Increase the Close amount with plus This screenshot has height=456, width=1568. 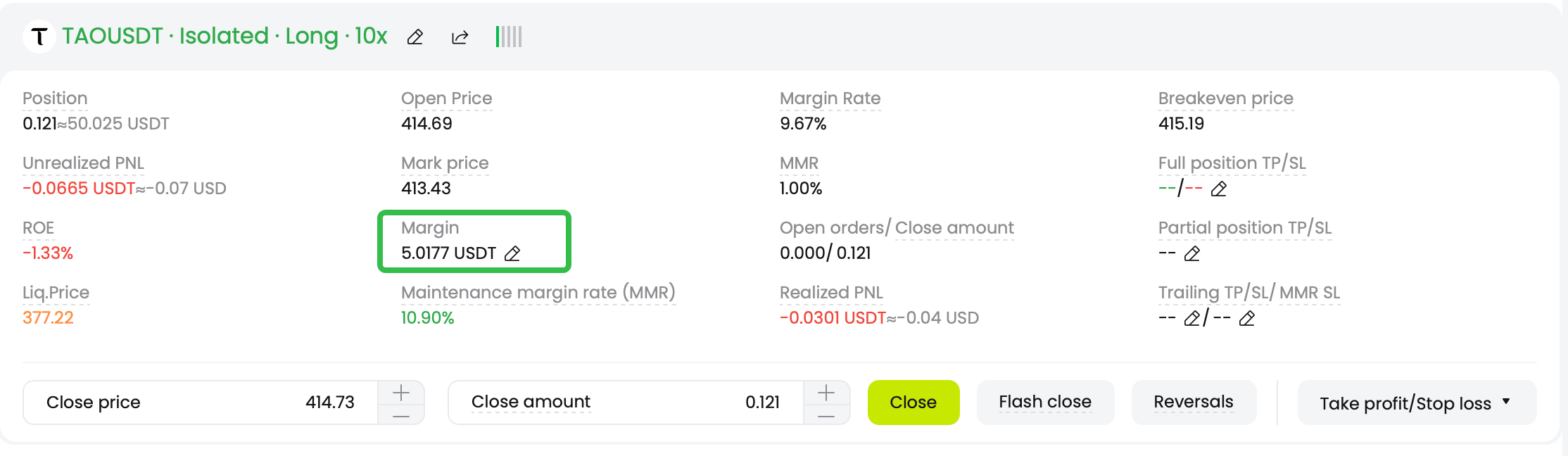click(x=826, y=392)
